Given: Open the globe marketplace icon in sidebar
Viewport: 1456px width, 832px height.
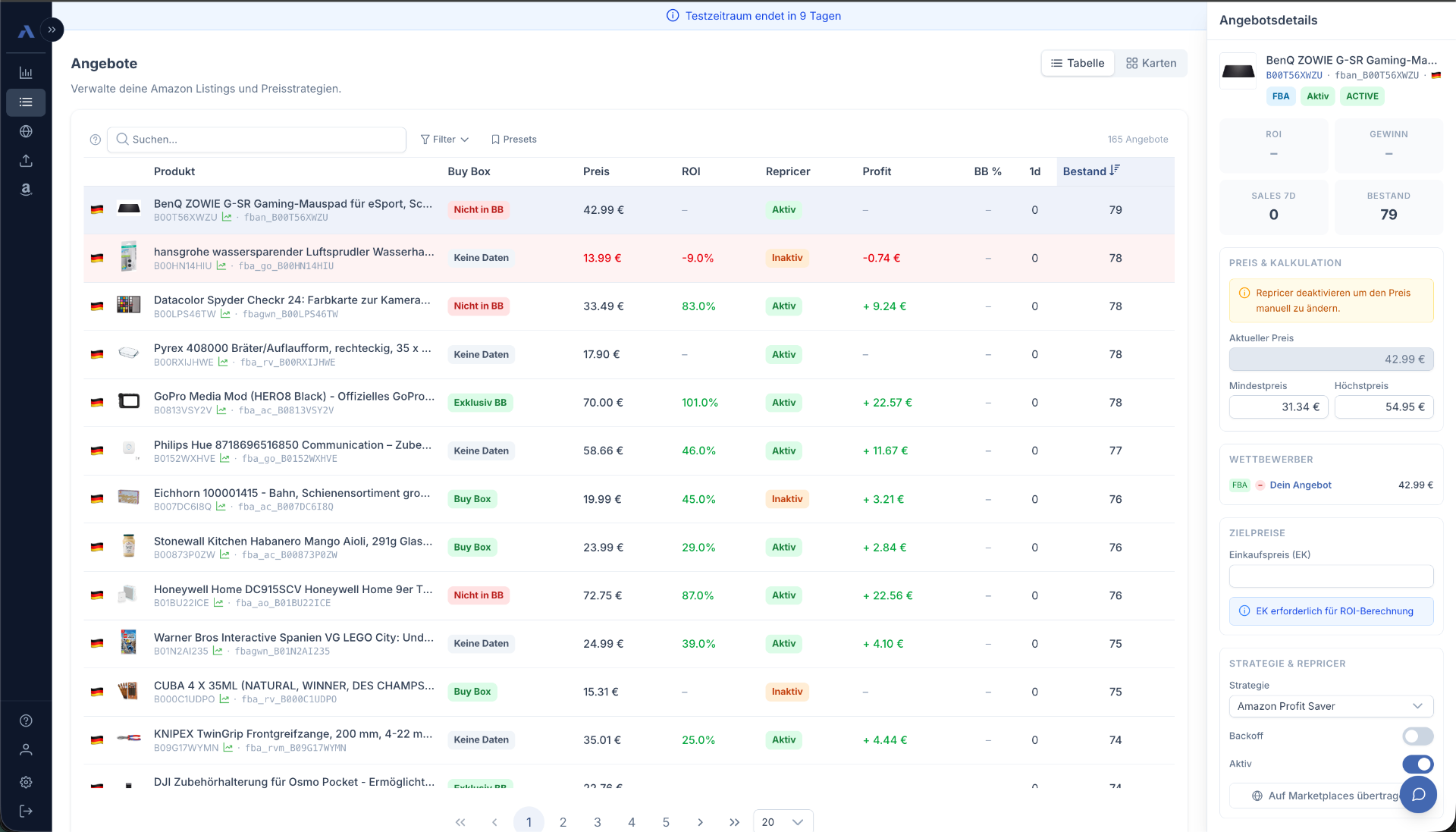Looking at the screenshot, I should [x=26, y=131].
